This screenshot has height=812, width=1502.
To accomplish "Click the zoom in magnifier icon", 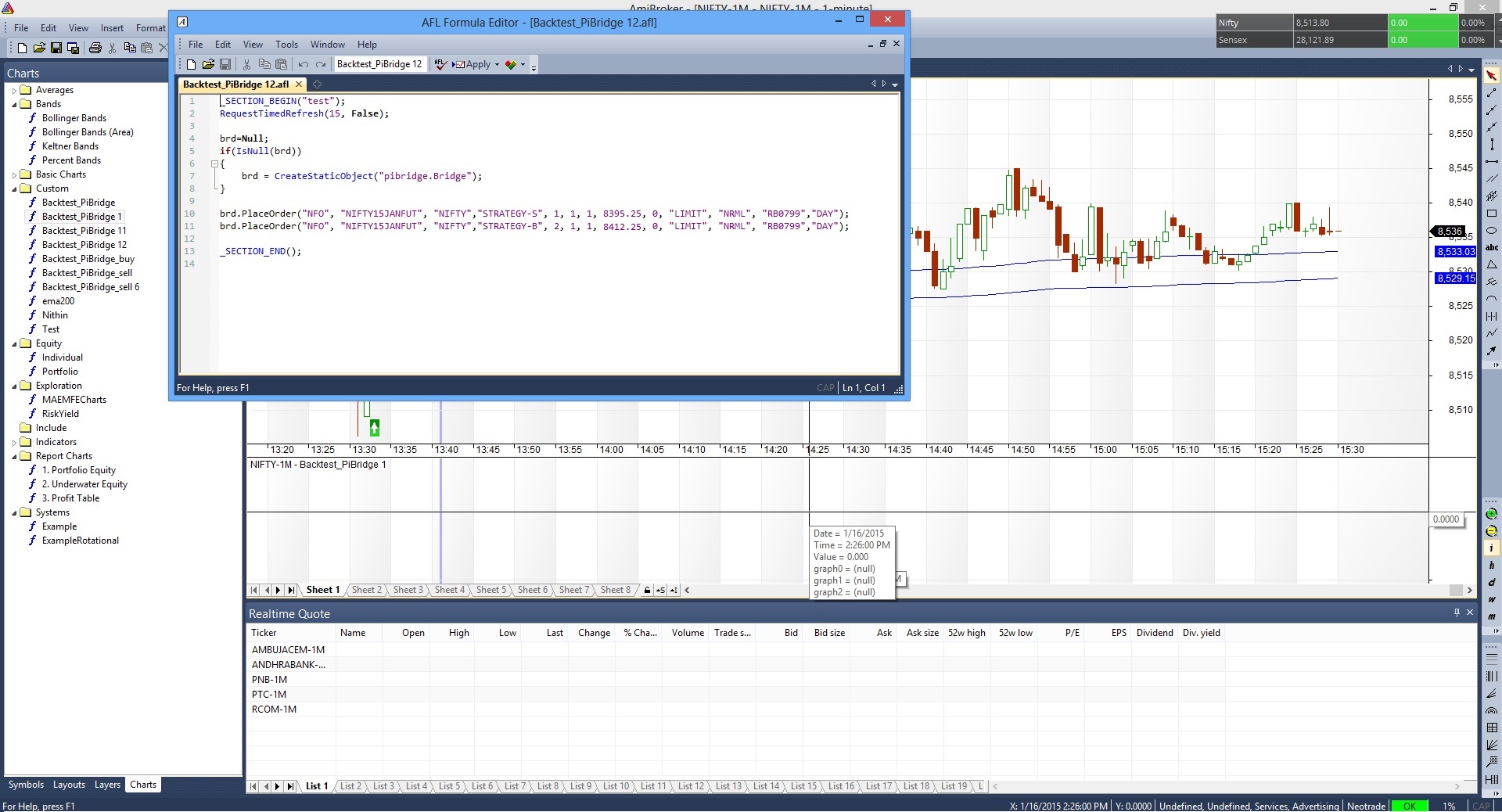I will click(x=1491, y=514).
